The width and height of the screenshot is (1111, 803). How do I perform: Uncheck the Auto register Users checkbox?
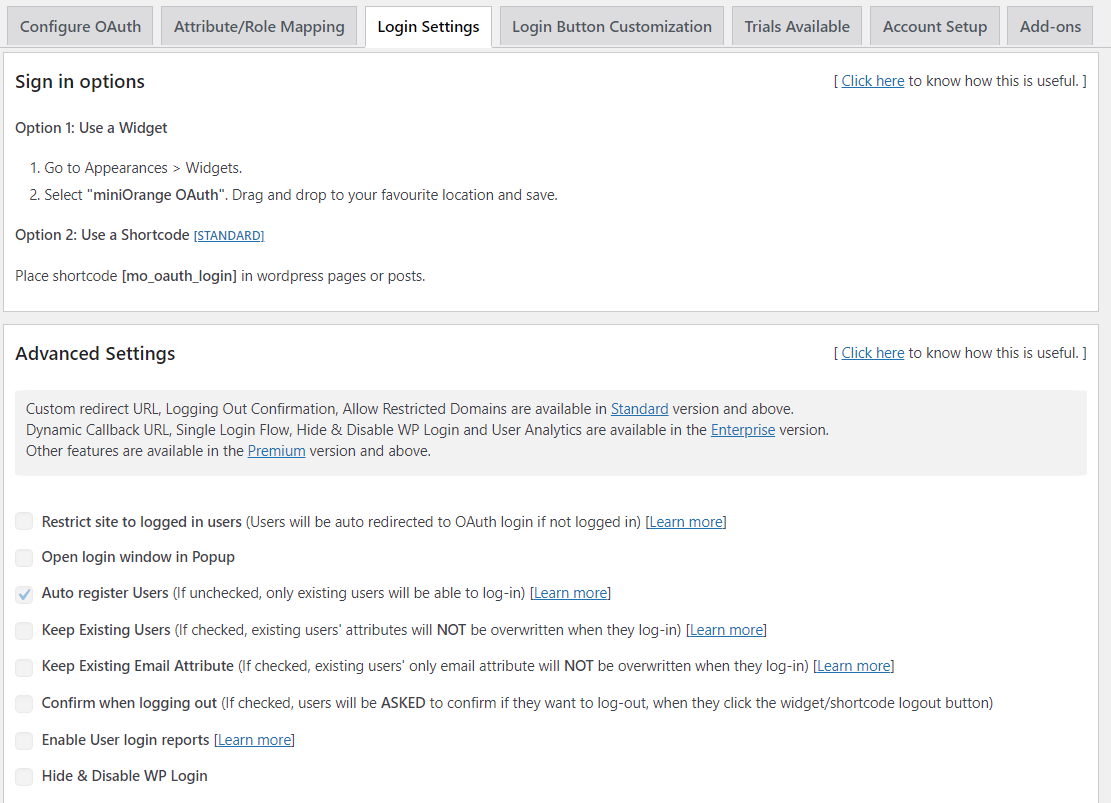[24, 594]
